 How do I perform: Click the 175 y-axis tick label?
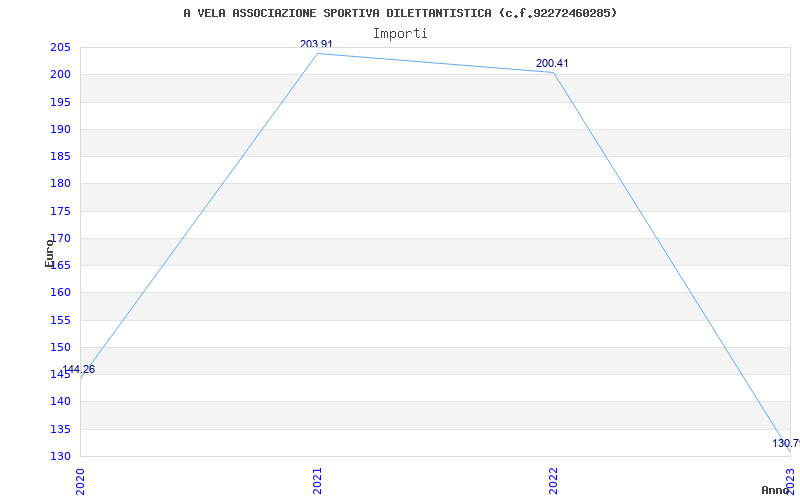[x=60, y=212]
